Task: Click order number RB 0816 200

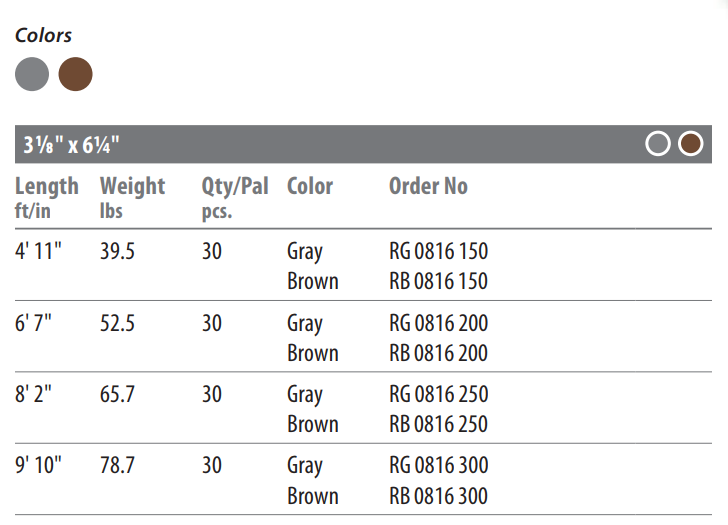Action: coord(438,353)
